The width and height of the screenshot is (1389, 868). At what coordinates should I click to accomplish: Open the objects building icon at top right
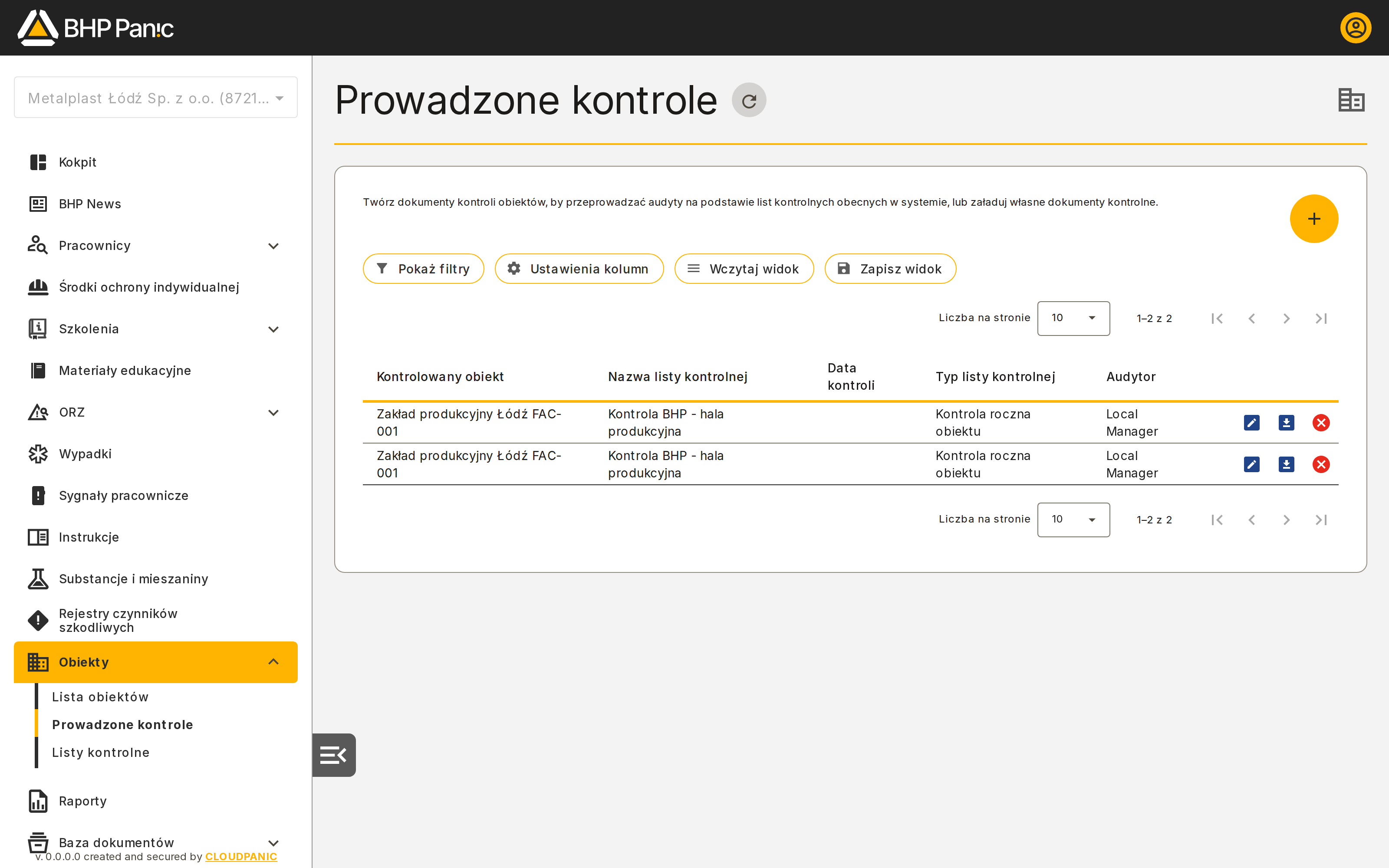1351,100
